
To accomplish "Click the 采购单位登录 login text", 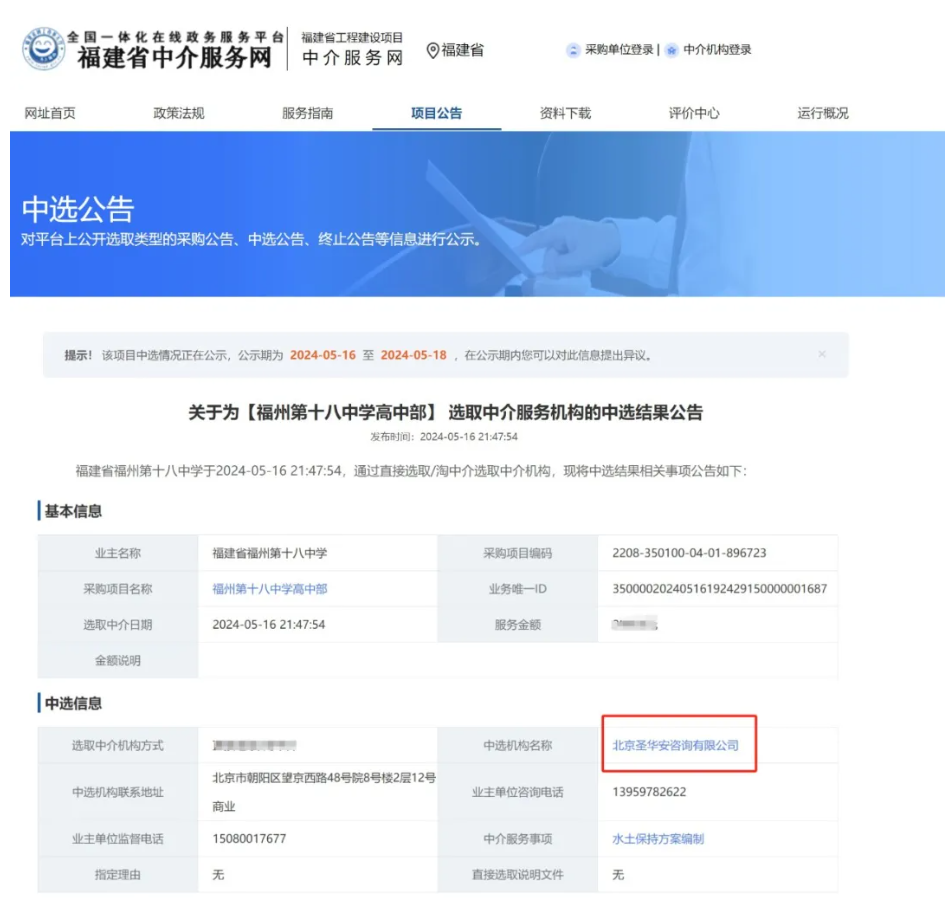I will pyautogui.click(x=619, y=50).
